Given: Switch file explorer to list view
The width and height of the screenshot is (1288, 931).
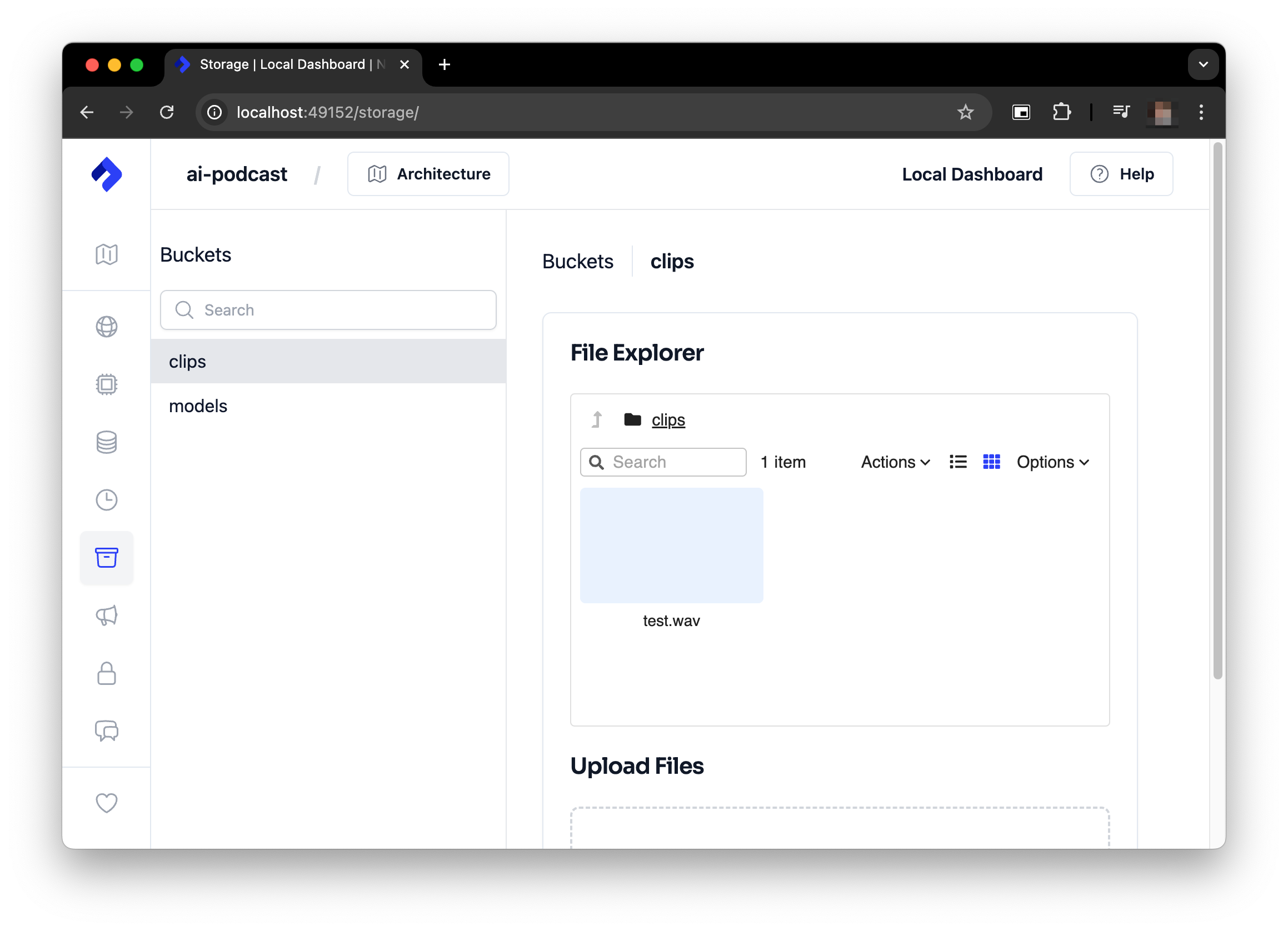Looking at the screenshot, I should (x=958, y=462).
